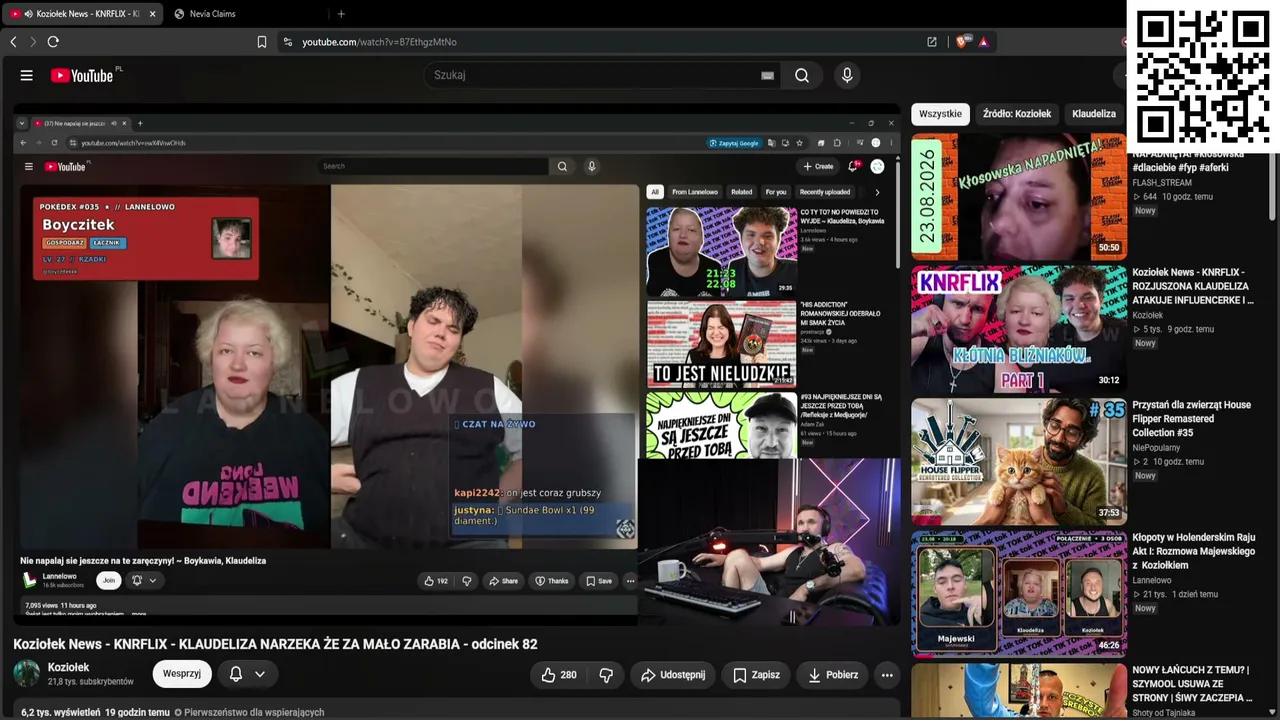Open 'NOWY ŁAŃCUCH Z TEMU?' video title

pyautogui.click(x=1192, y=683)
